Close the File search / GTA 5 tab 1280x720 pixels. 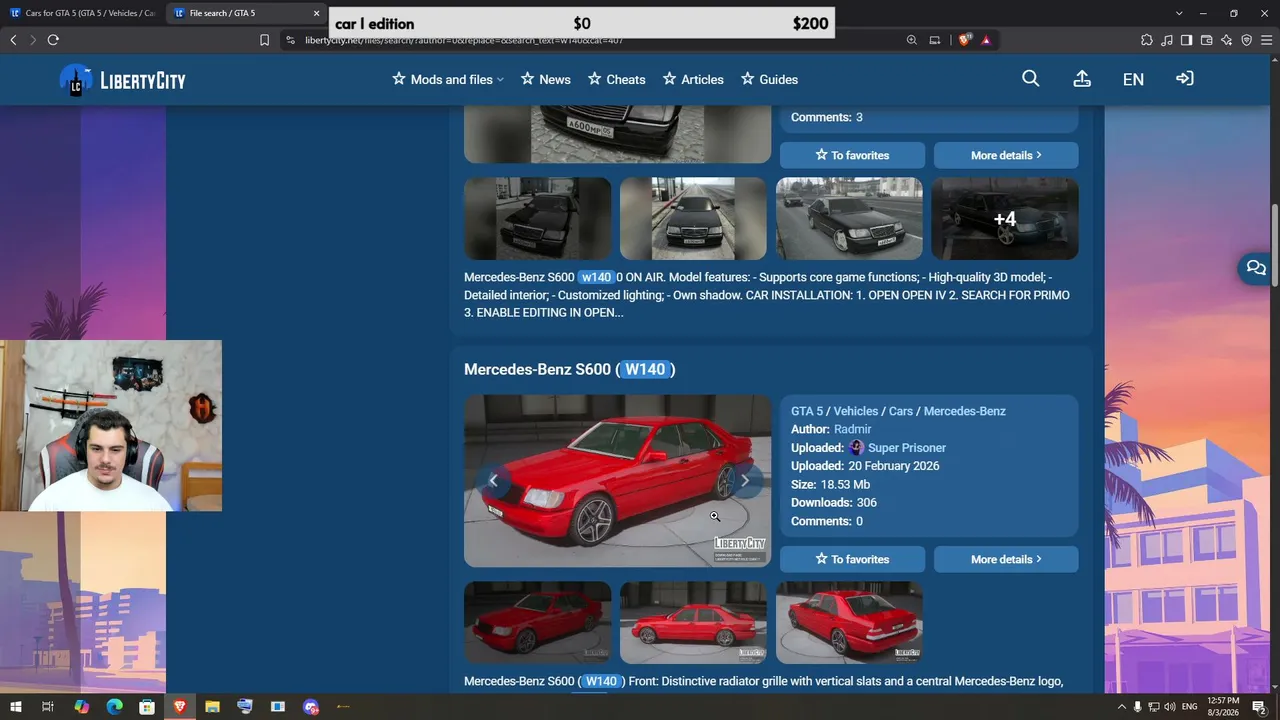(x=317, y=13)
